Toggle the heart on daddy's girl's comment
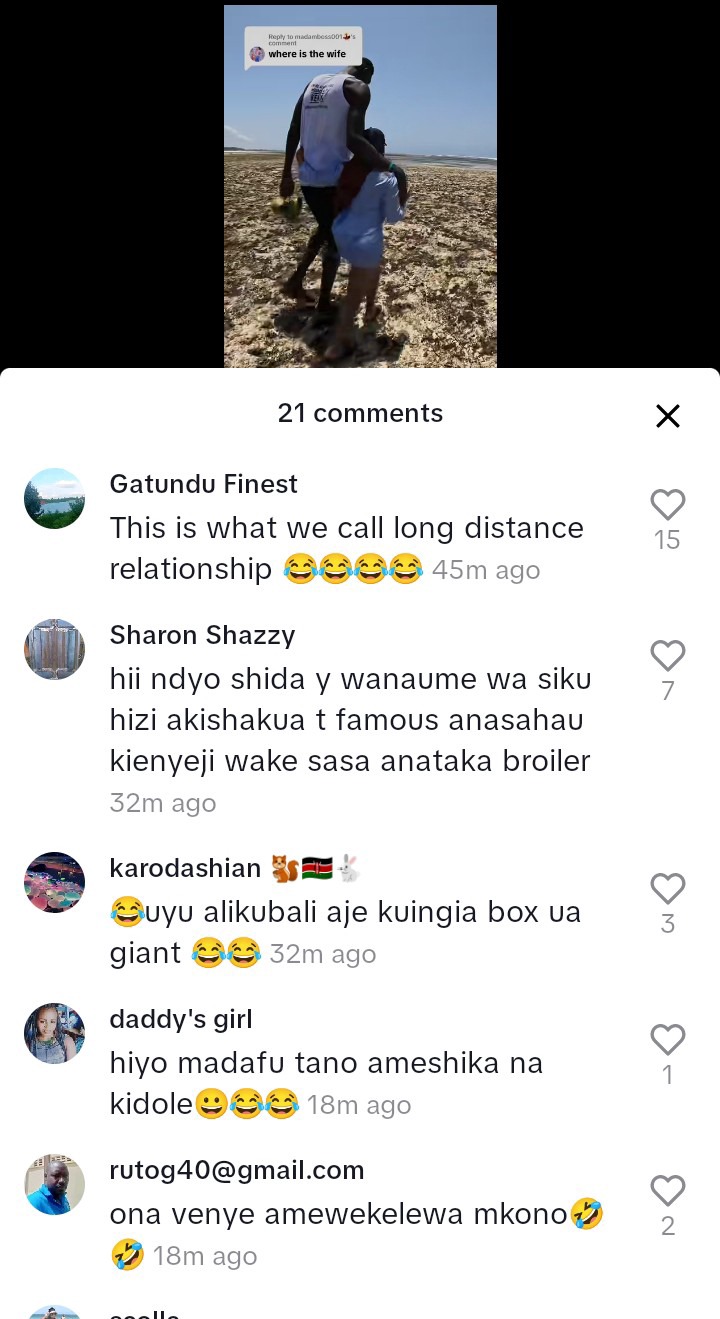The image size is (720, 1319). click(x=667, y=1040)
